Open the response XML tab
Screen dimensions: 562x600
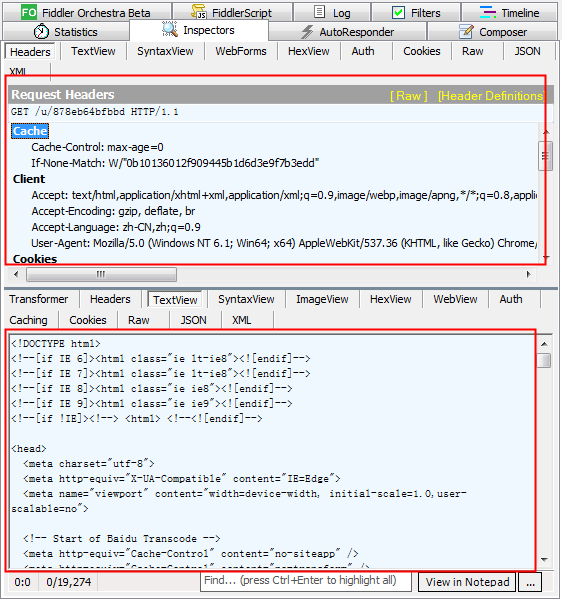(x=241, y=320)
